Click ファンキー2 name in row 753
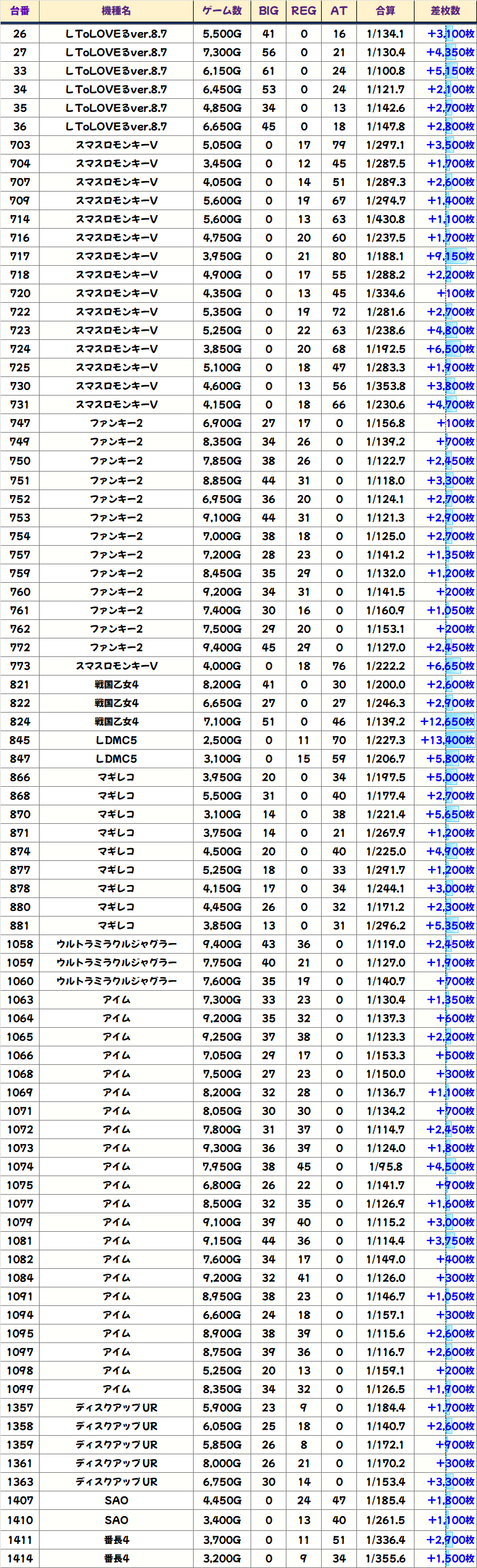The width and height of the screenshot is (477, 1568). (116, 518)
